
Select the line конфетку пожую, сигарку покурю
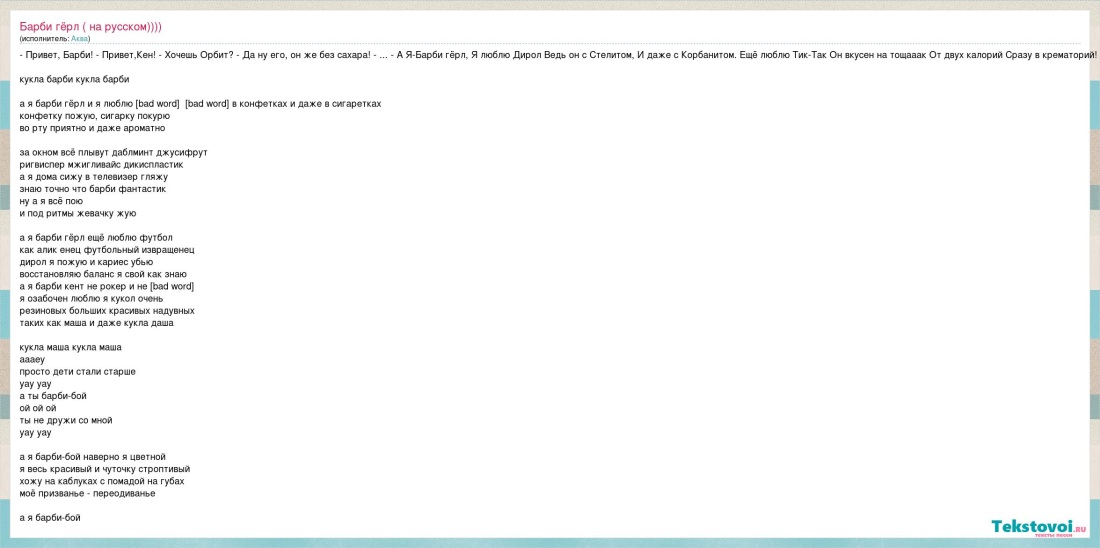click(x=94, y=116)
